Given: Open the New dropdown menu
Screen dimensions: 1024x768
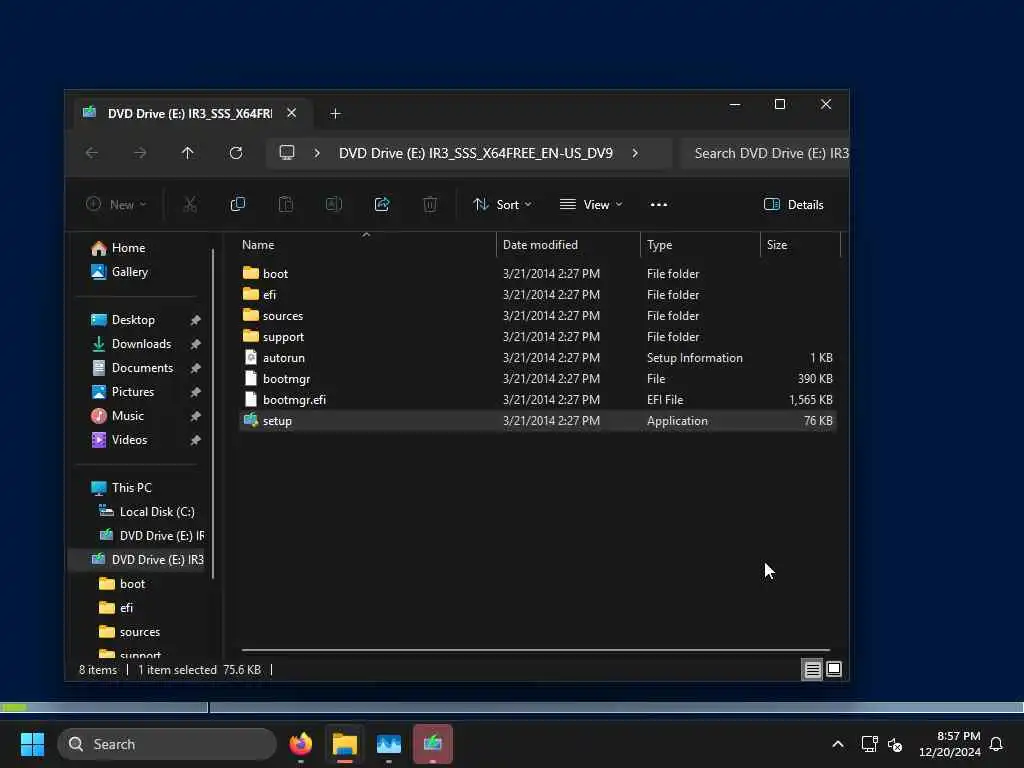Looking at the screenshot, I should coord(116,204).
